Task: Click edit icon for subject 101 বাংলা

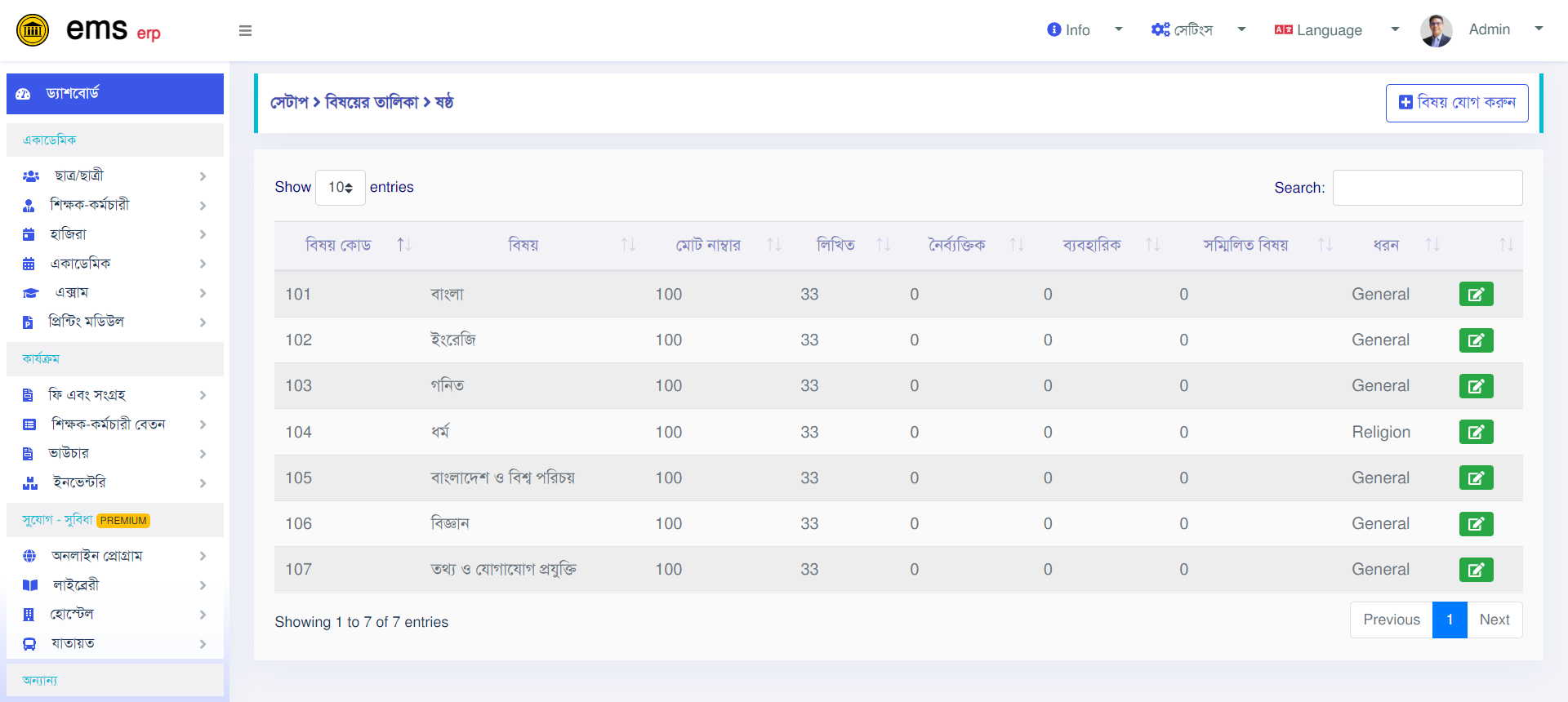Action: 1476,294
